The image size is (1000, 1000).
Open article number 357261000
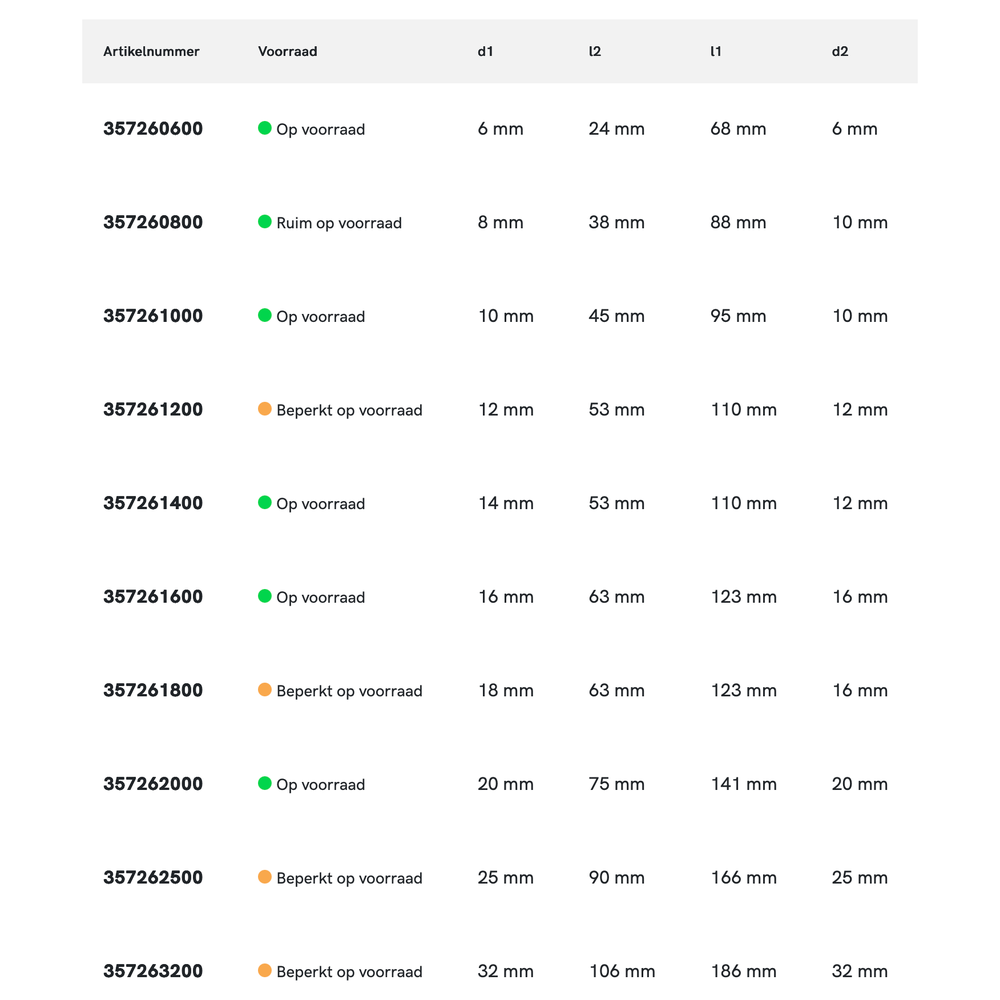click(153, 316)
